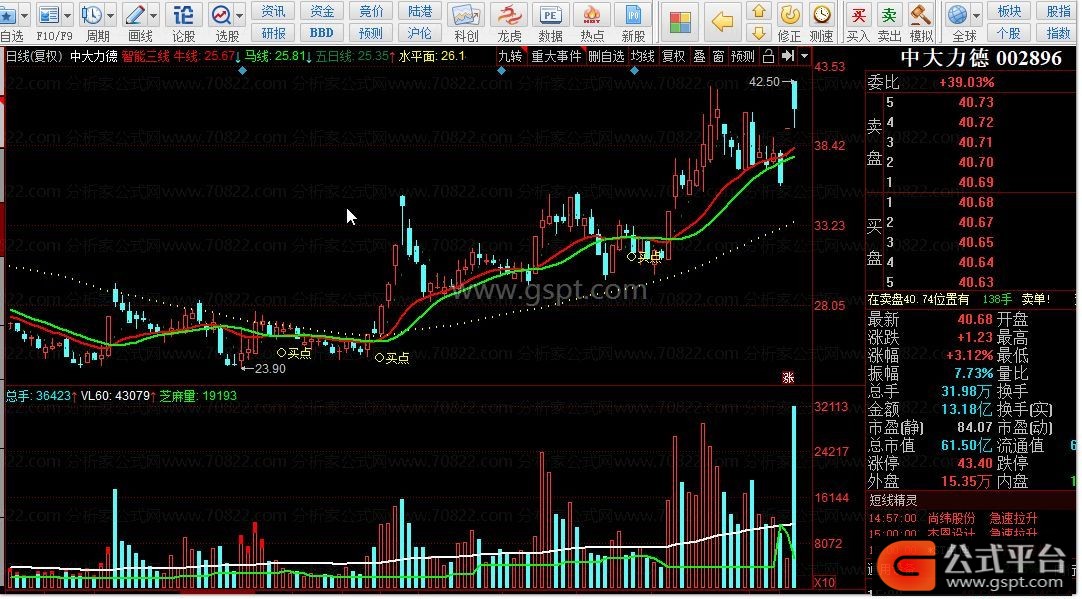Go back with the yellow left arrow
The image size is (1082, 599).
pyautogui.click(x=722, y=22)
